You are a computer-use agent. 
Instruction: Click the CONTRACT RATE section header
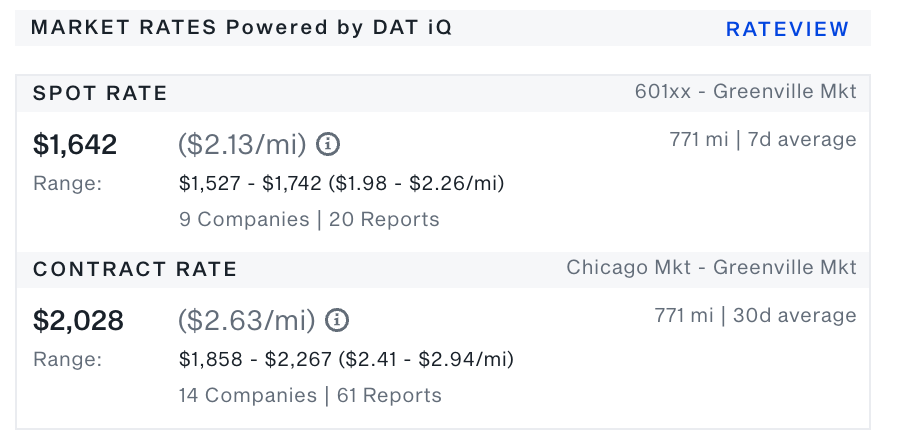tap(135, 269)
